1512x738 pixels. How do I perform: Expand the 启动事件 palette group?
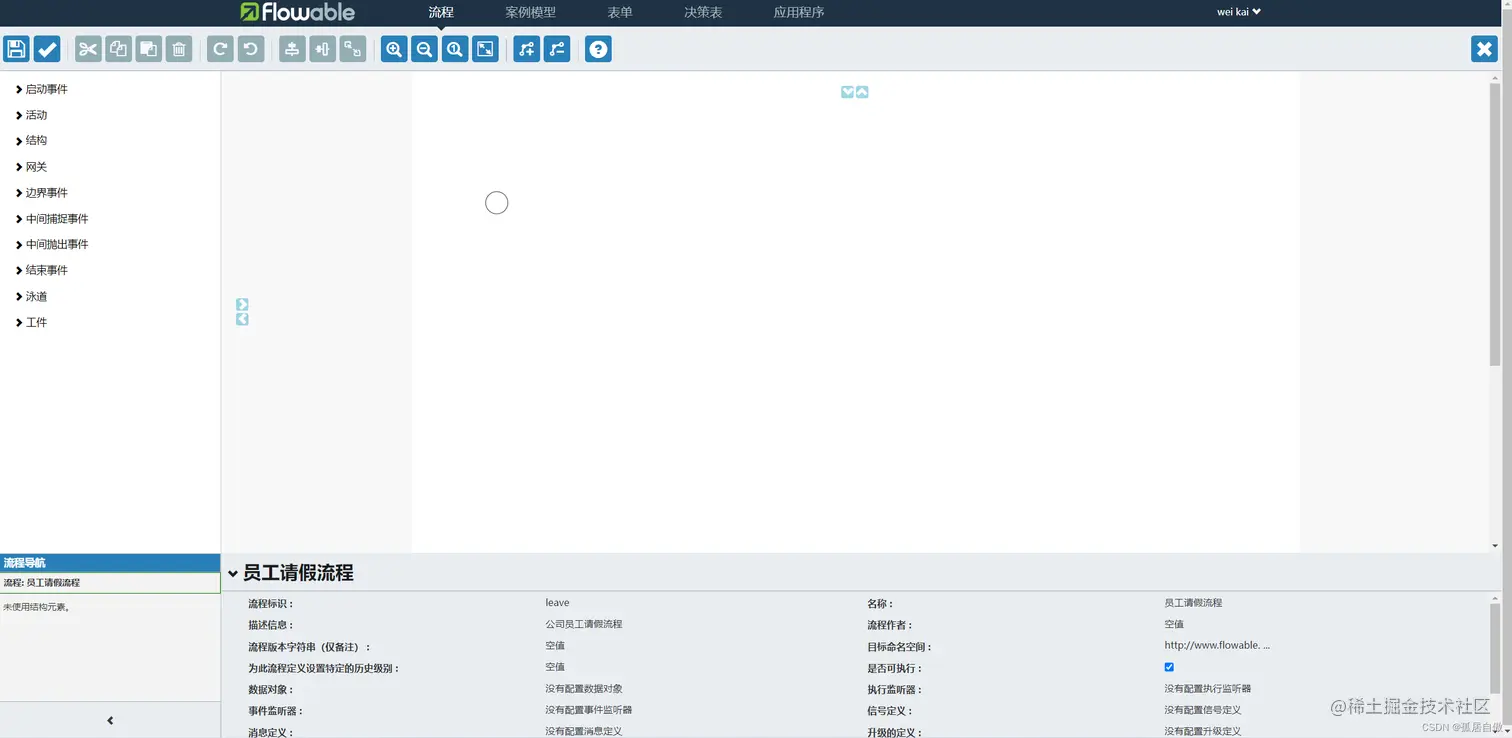click(x=42, y=89)
